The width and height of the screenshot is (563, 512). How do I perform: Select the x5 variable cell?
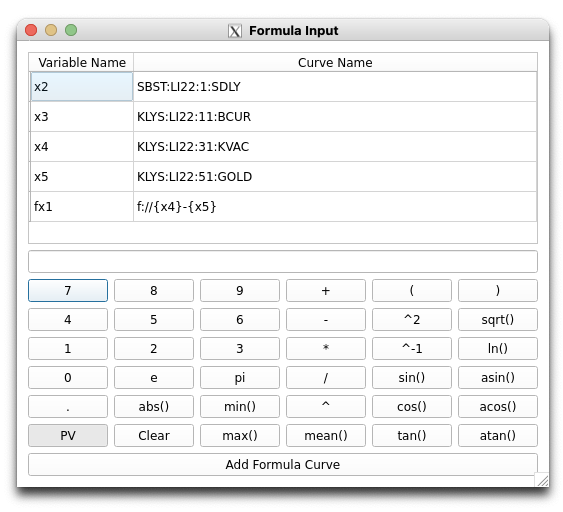tap(82, 177)
